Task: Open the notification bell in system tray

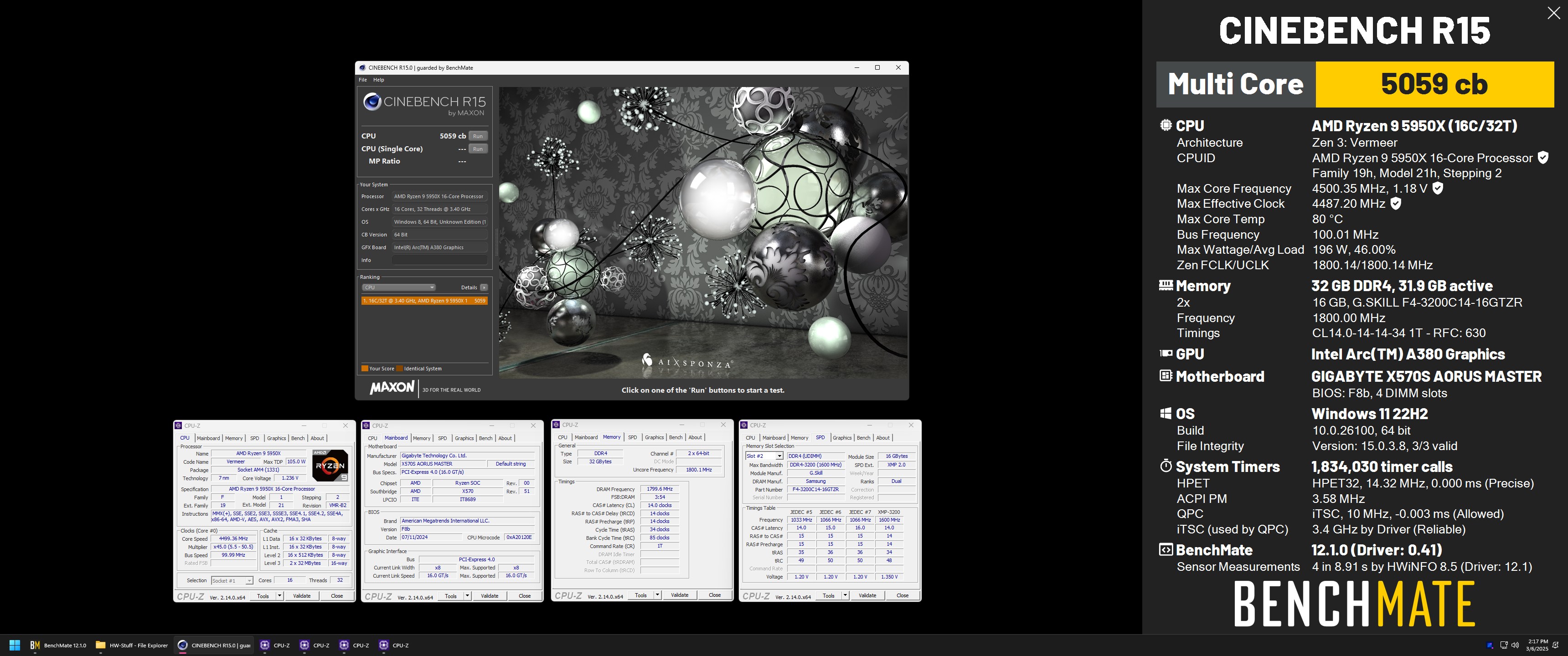Action: coord(1555,645)
